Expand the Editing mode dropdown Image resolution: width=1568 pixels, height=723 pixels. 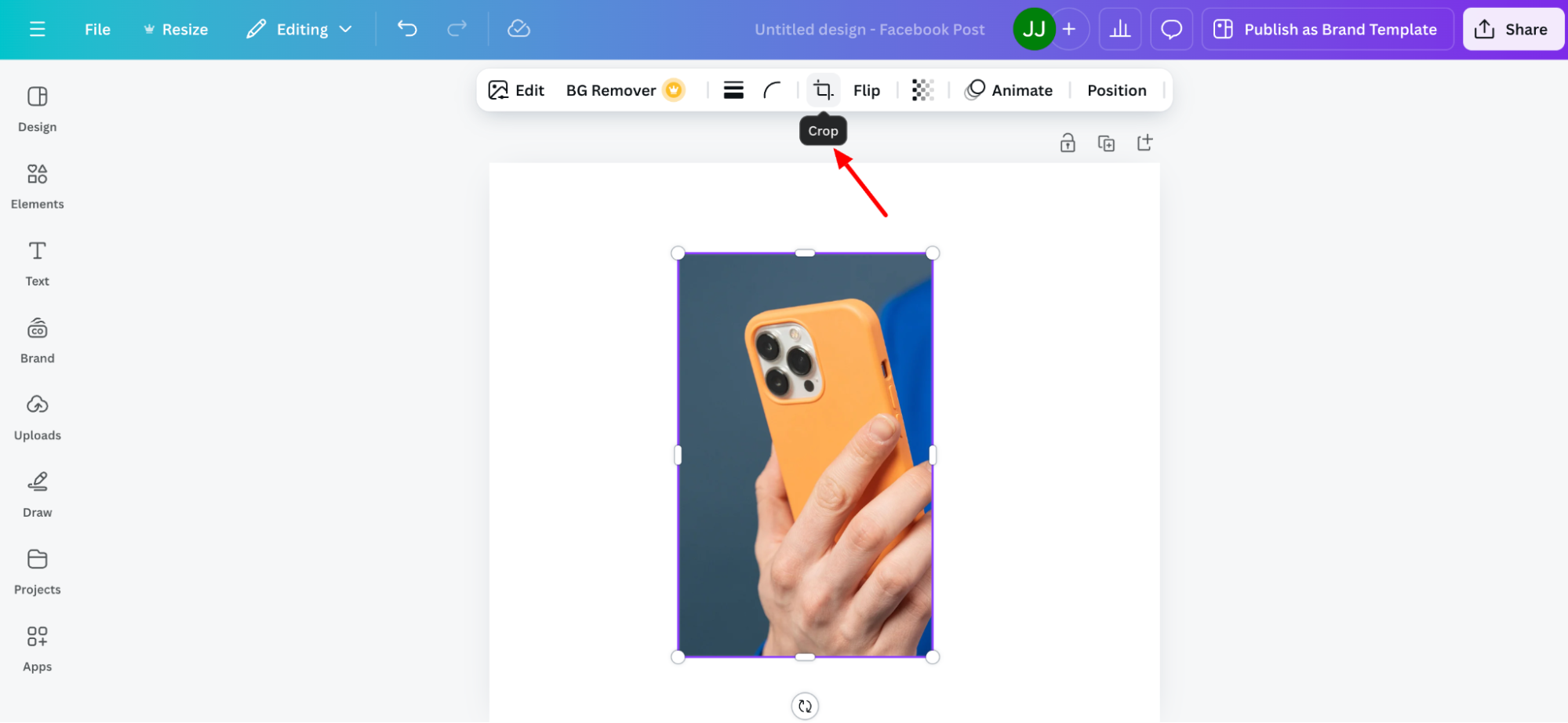click(x=299, y=29)
